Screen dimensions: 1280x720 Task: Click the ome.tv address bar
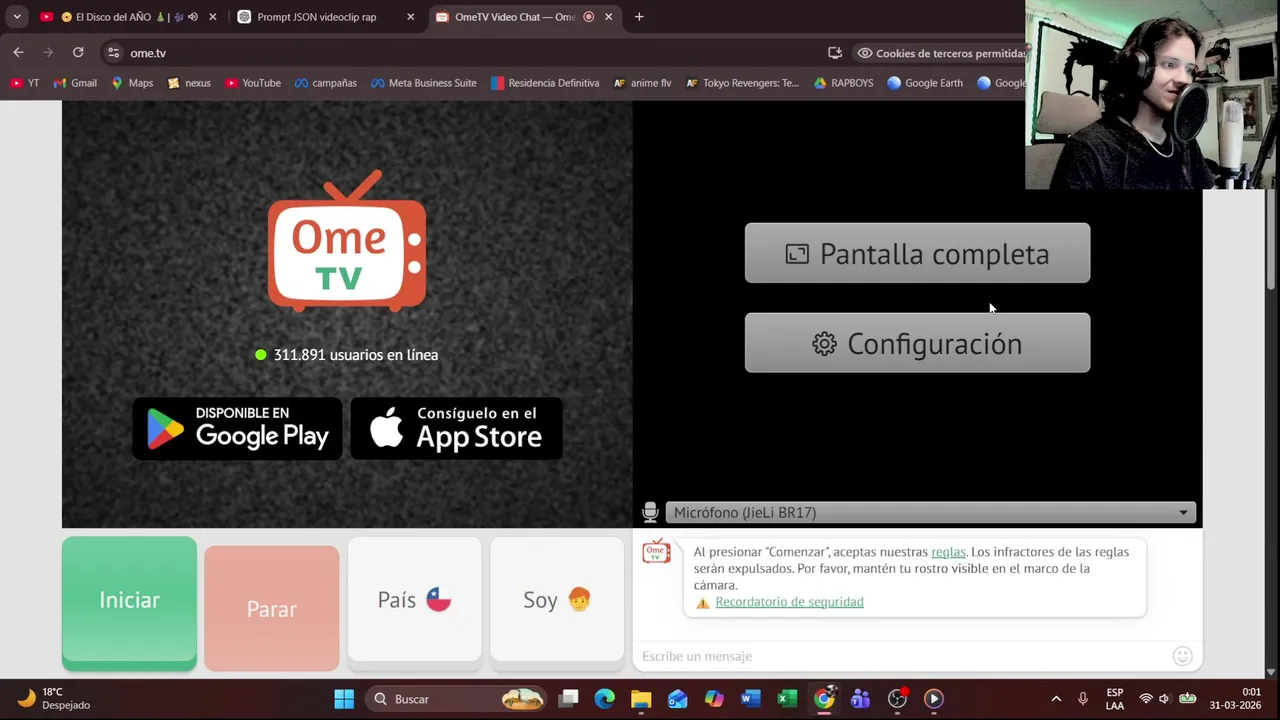pyautogui.click(x=470, y=53)
